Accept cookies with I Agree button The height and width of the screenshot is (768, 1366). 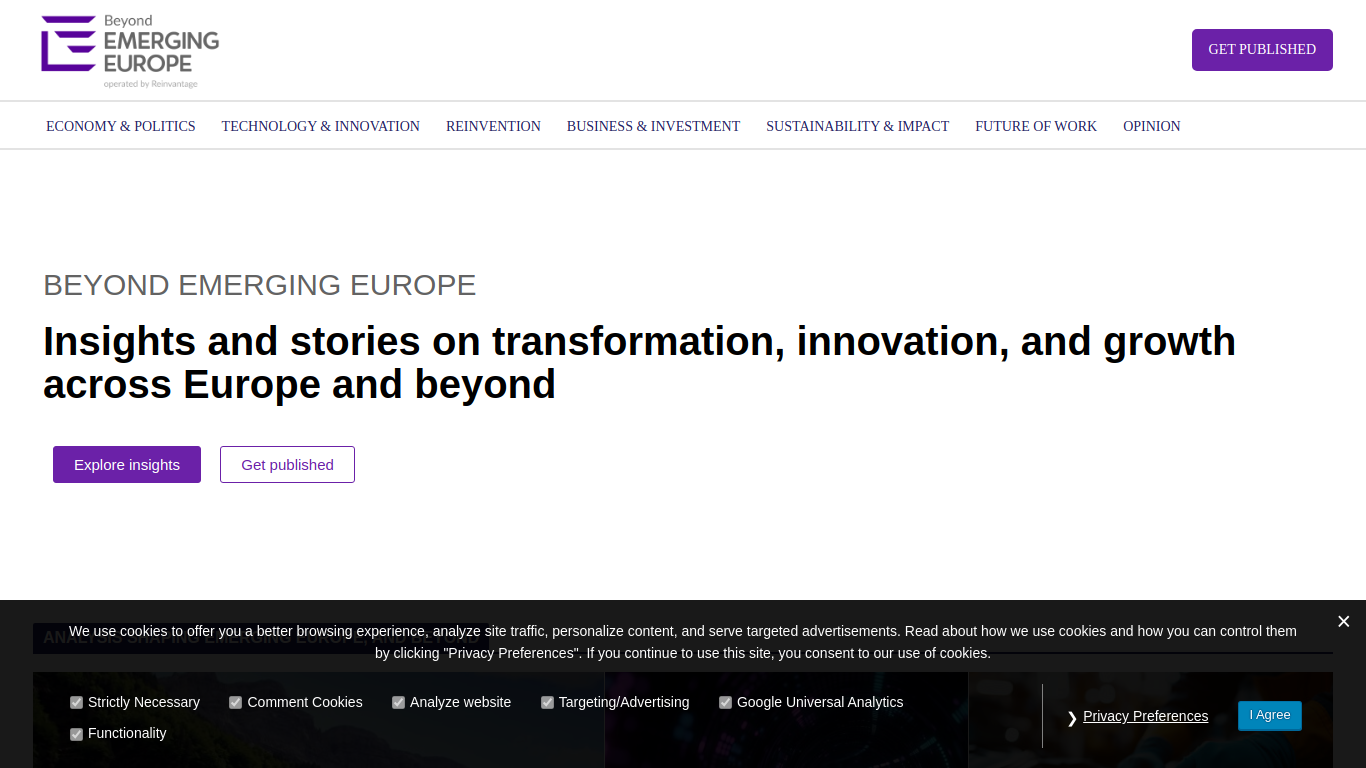[1270, 715]
